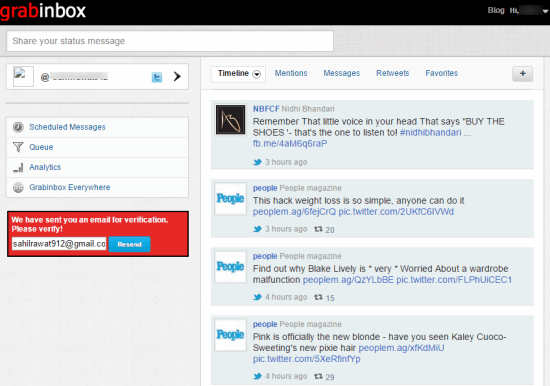Image resolution: width=550 pixels, height=386 pixels.
Task: Click Twitter bird icon on NBFCF tweet
Action: [257, 162]
